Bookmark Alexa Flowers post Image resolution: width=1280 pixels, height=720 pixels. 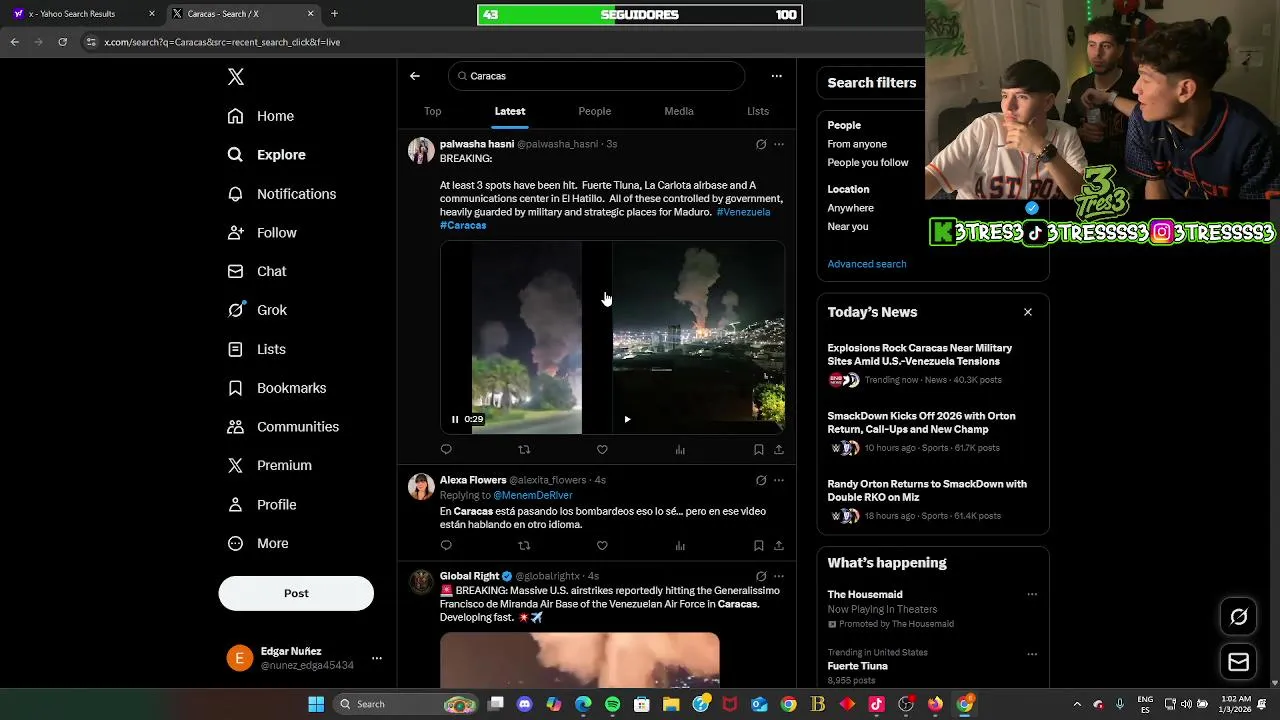(759, 546)
